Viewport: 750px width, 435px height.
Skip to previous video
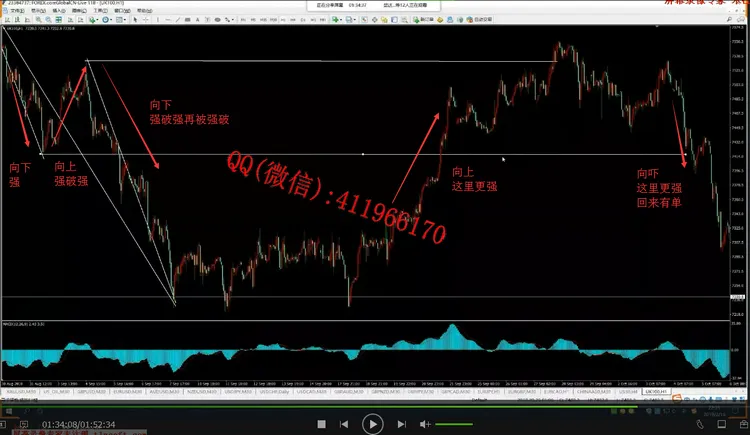[x=343, y=424]
